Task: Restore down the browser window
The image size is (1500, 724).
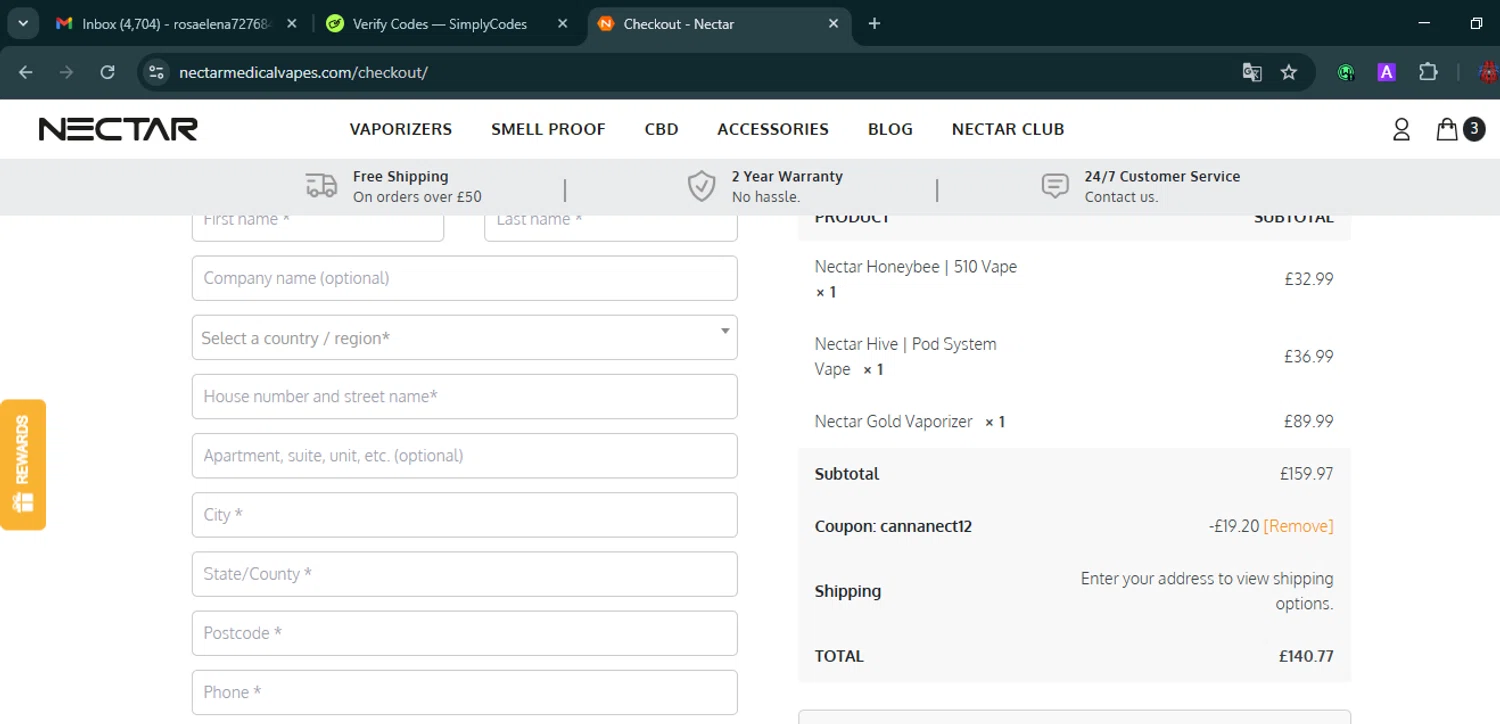Action: 1476,24
